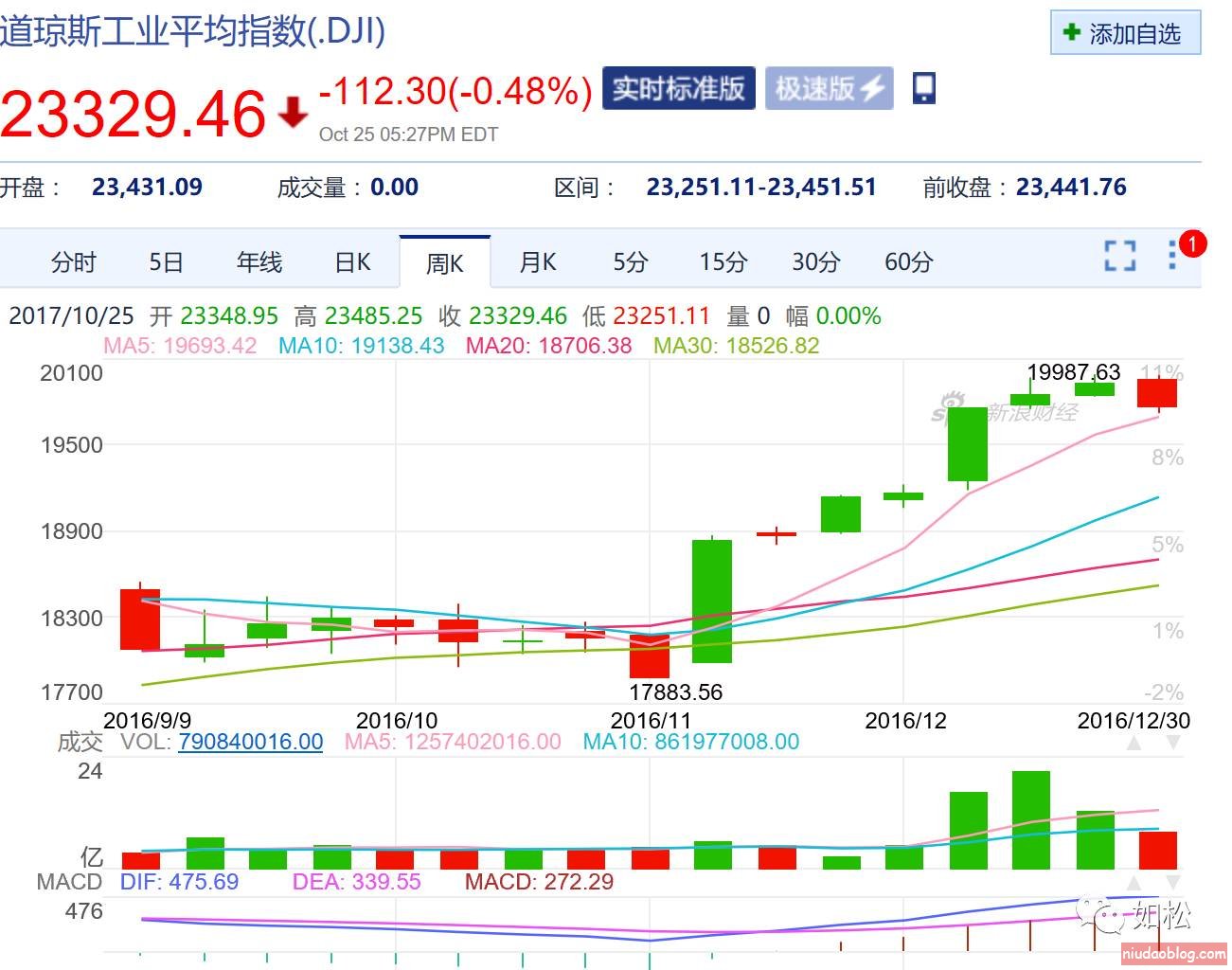Select the 30分 interval tab
The height and width of the screenshot is (970, 1232).
pyautogui.click(x=815, y=261)
